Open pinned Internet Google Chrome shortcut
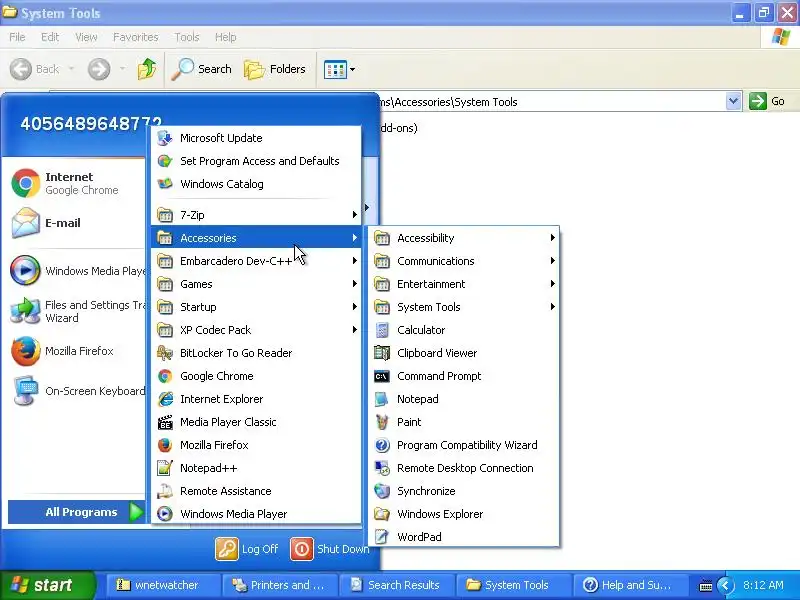The height and width of the screenshot is (600, 800). pos(77,183)
